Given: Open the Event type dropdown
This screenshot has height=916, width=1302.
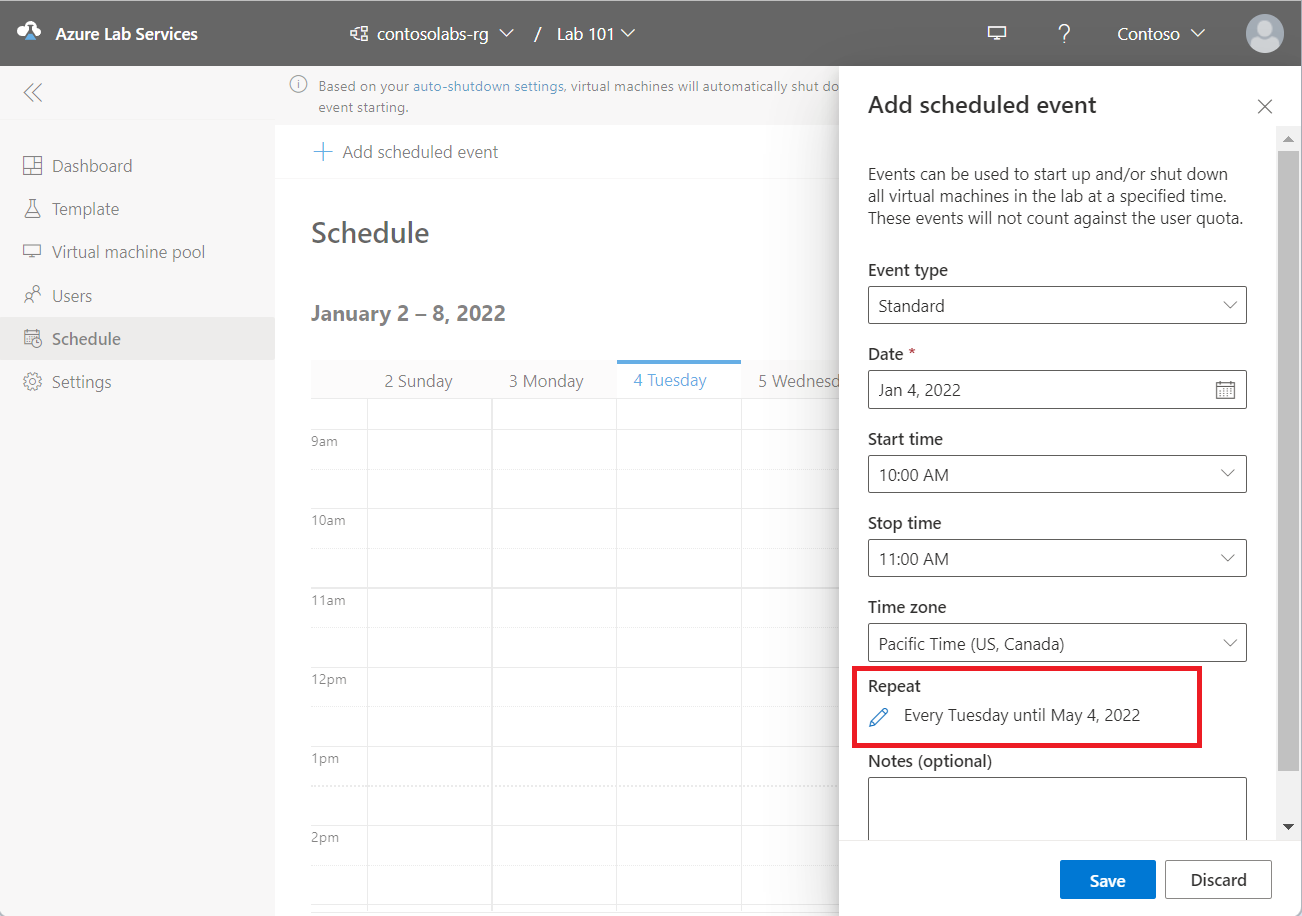Looking at the screenshot, I should 1057,305.
